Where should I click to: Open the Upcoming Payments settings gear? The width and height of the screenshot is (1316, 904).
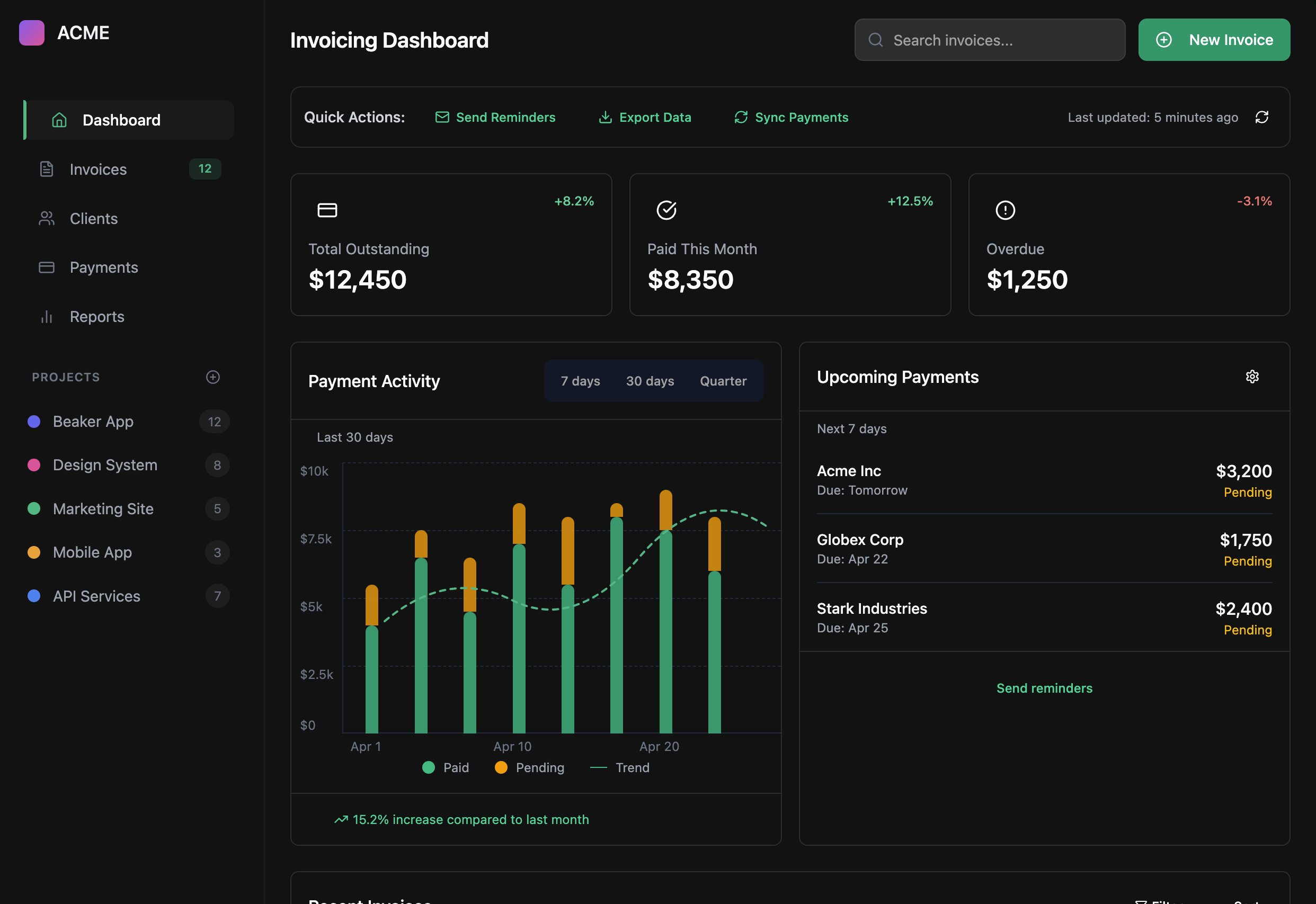pos(1252,377)
